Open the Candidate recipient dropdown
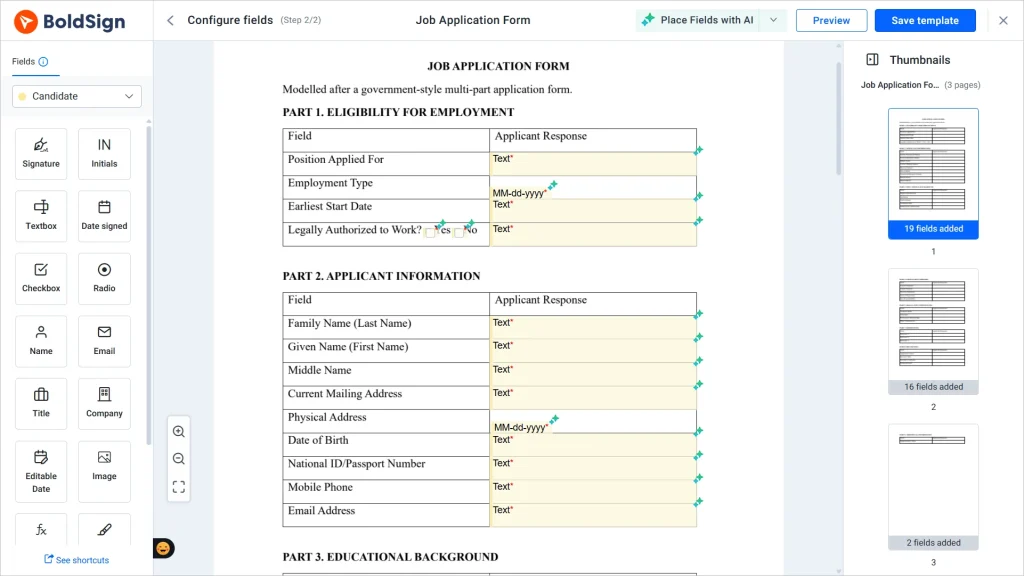The image size is (1024, 576). coord(77,97)
